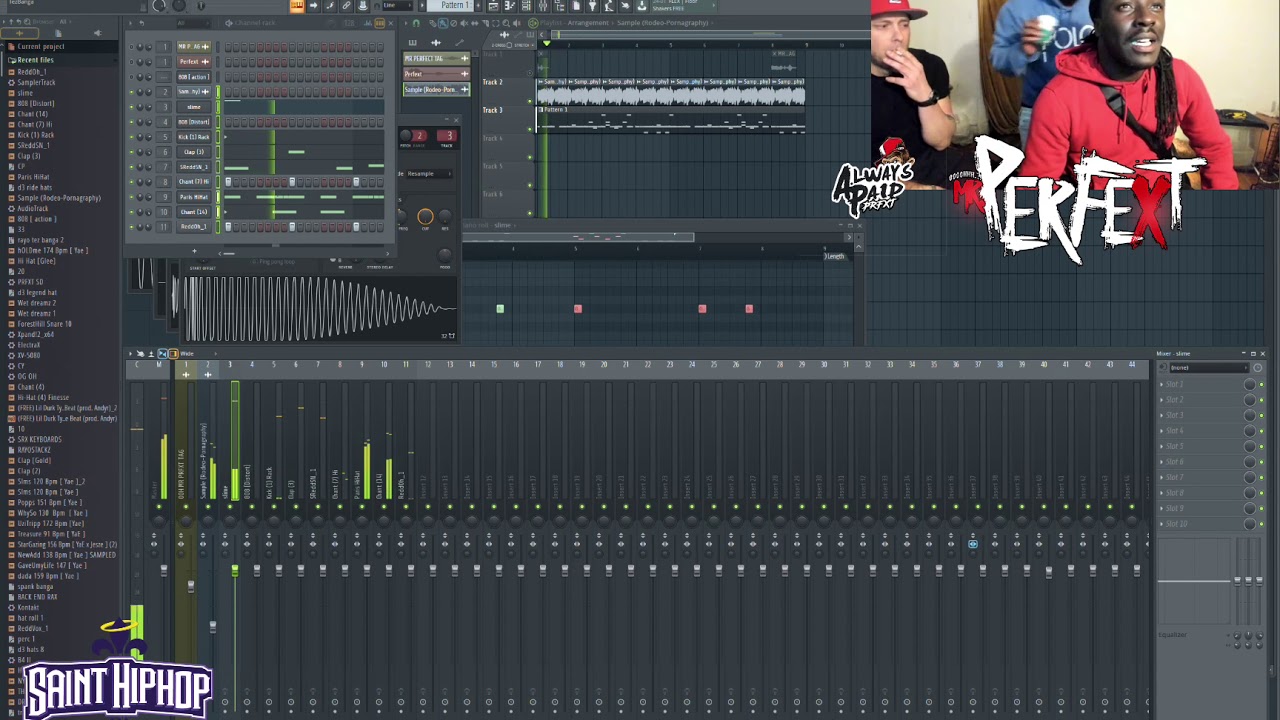
Task: Mute playlist Track 3 green light
Action: pos(530,129)
